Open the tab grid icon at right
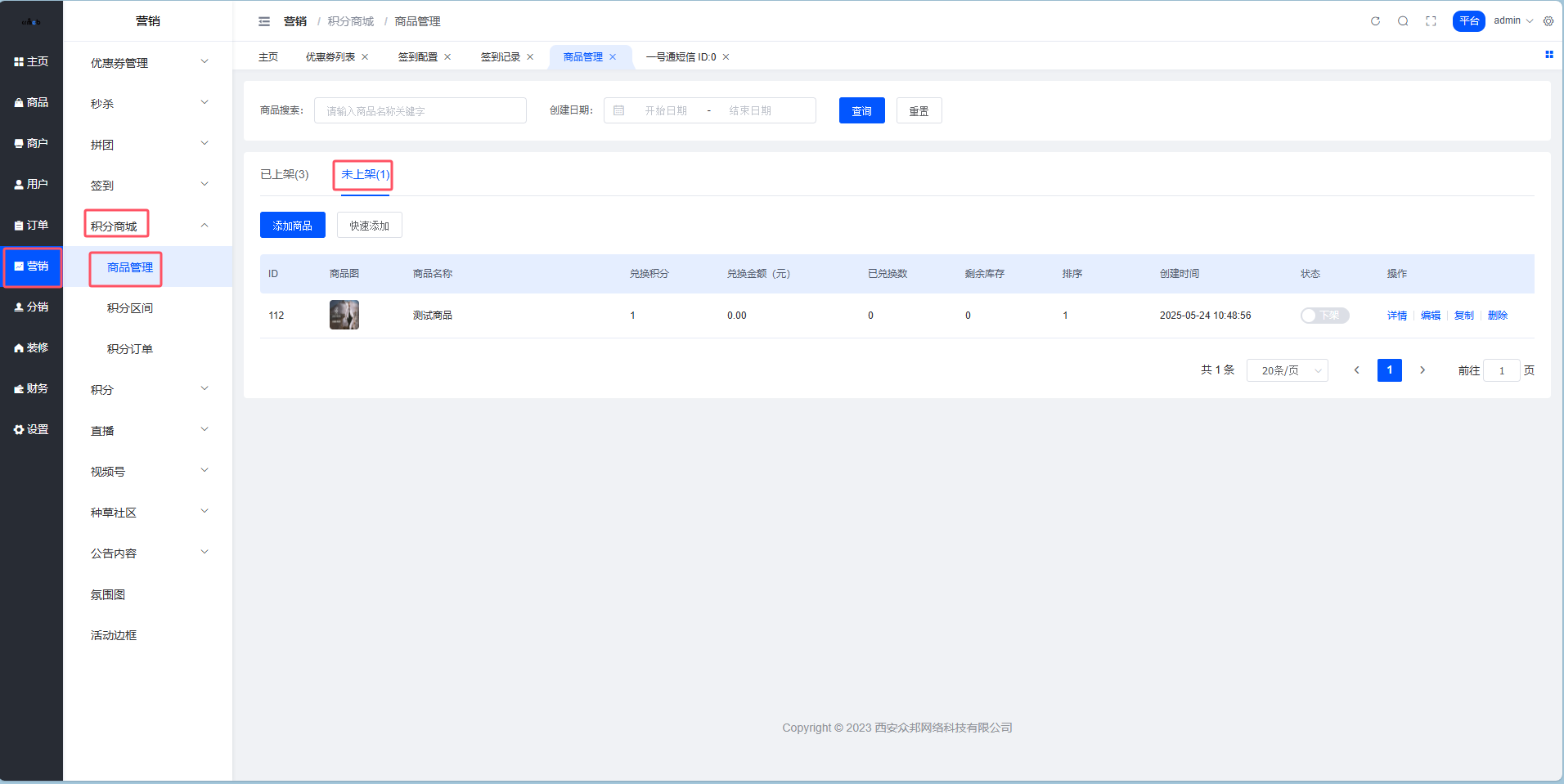1564x784 pixels. 1548,55
